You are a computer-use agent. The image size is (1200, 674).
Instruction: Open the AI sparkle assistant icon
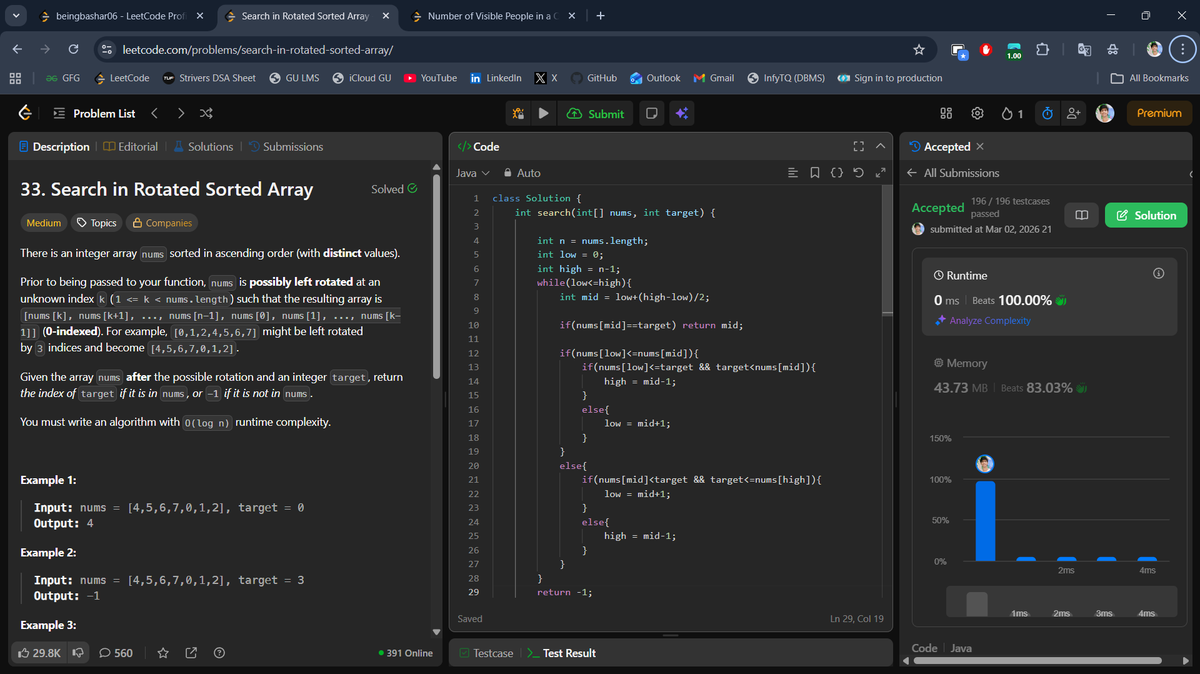pyautogui.click(x=681, y=113)
